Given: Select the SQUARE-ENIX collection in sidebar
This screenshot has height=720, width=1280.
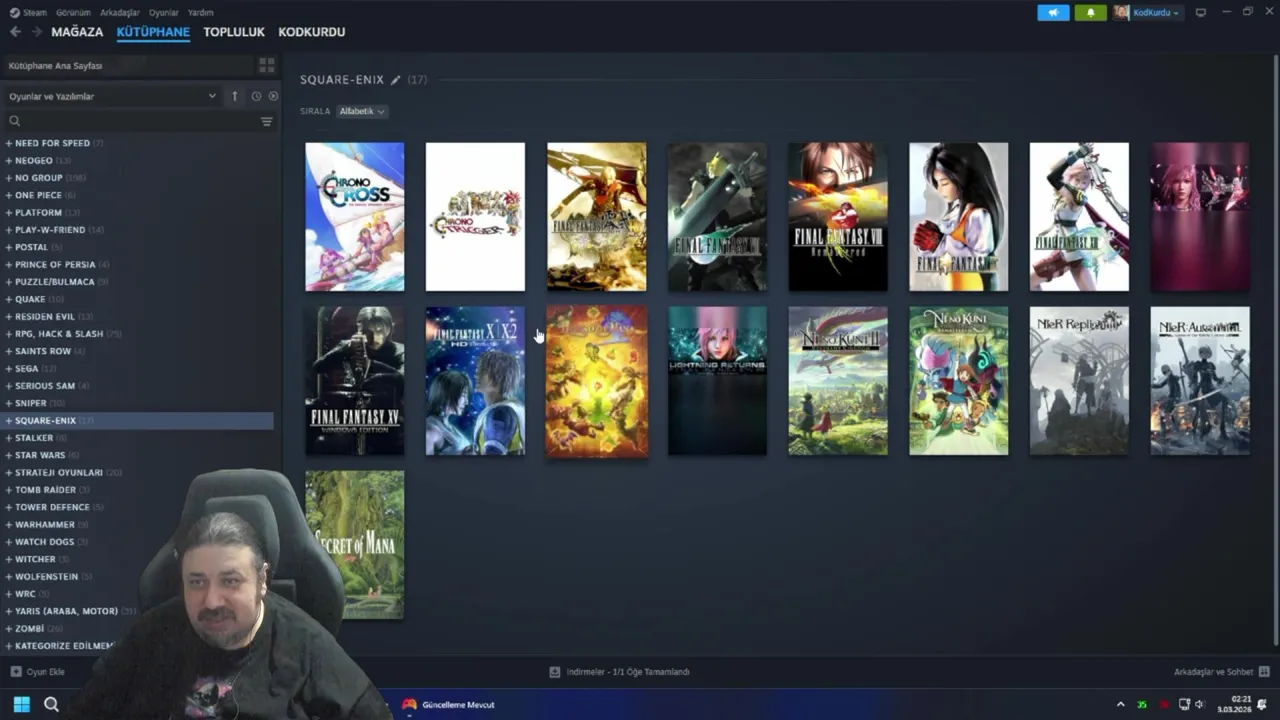Looking at the screenshot, I should [x=137, y=421].
